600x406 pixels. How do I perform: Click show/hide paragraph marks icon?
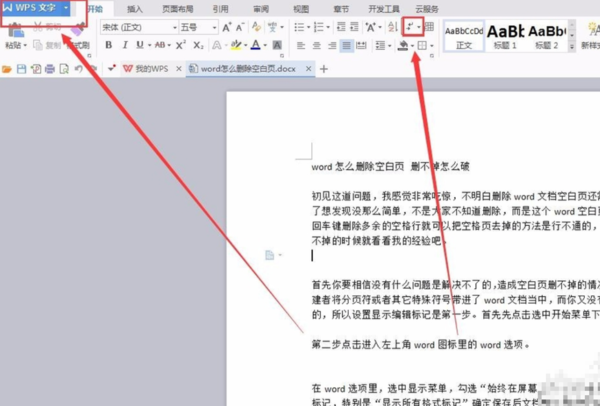410,27
